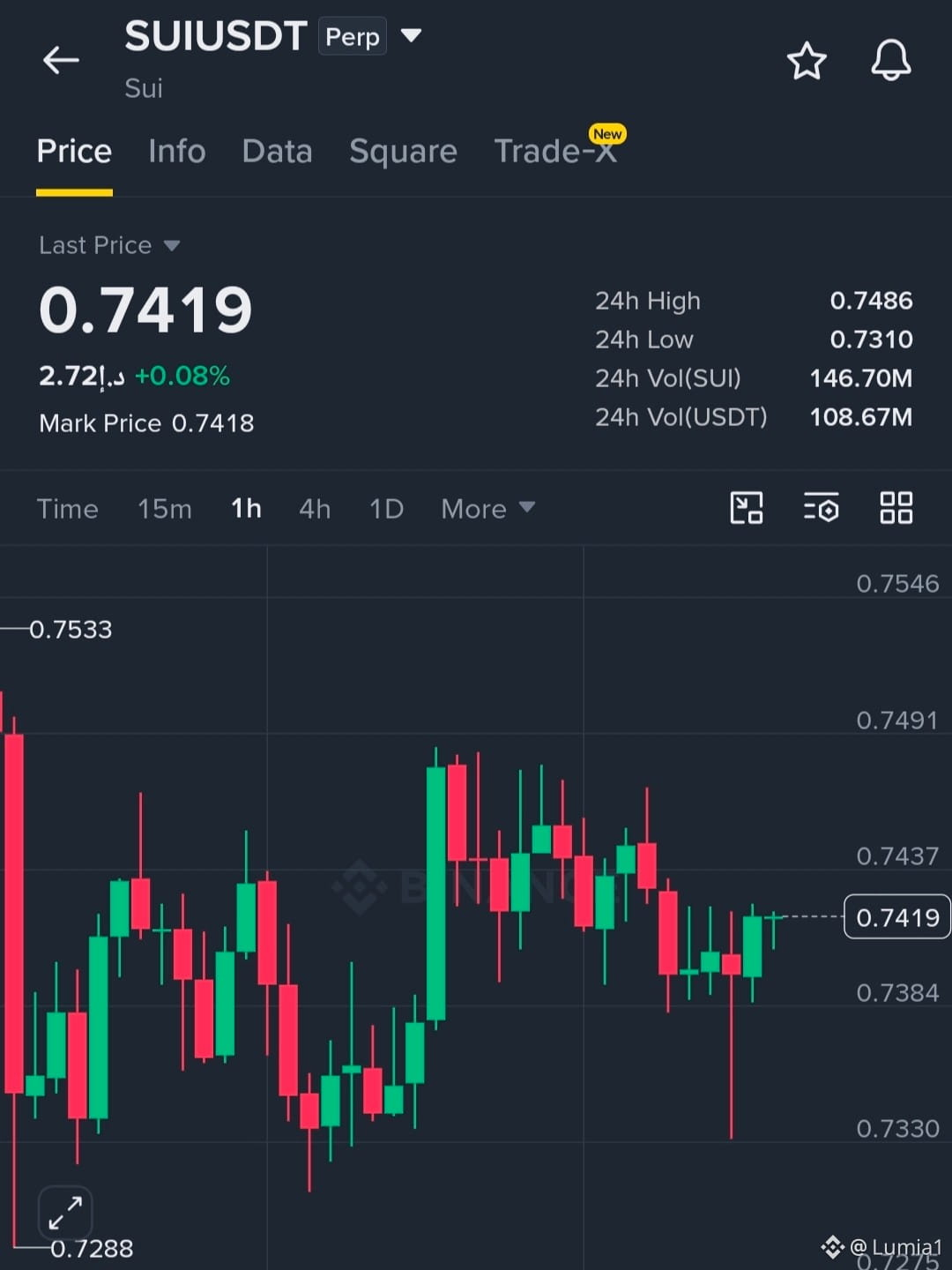Image resolution: width=952 pixels, height=1270 pixels.
Task: Open price alerts via bell icon
Action: [x=891, y=60]
